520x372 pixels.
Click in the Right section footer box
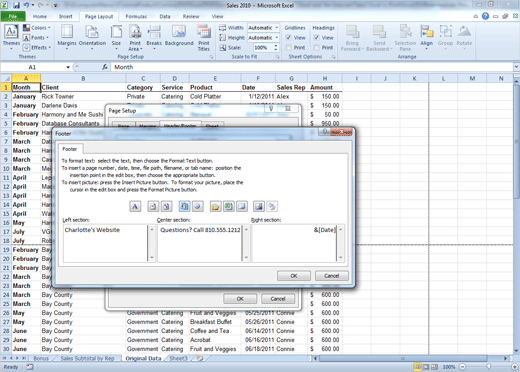[294, 243]
